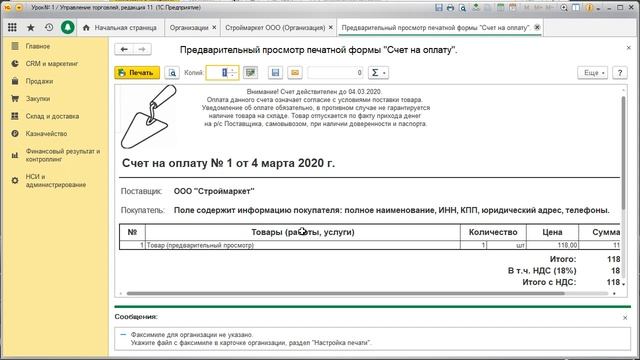Screen dimensions: 640x360
Task: Open the Казначейство section
Action: [x=46, y=133]
